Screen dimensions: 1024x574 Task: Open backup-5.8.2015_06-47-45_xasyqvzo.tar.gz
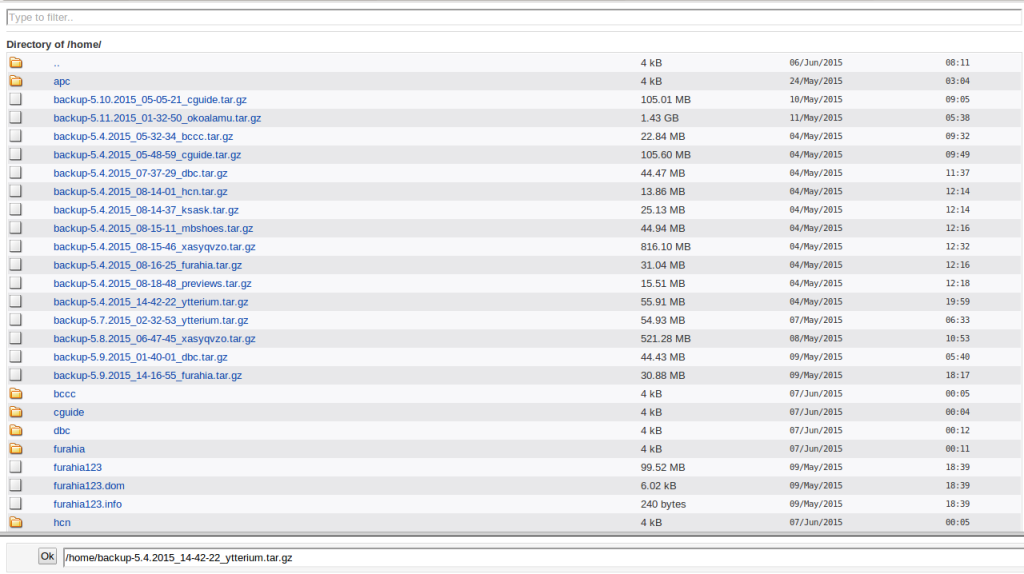(154, 339)
